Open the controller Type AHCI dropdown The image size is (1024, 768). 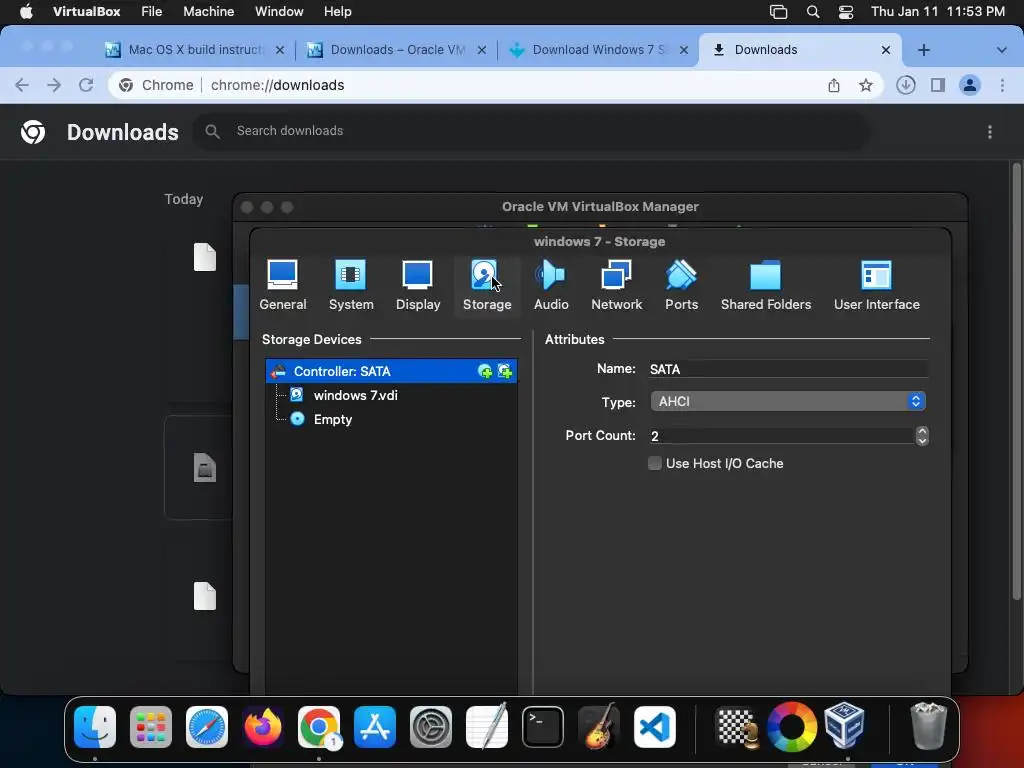coord(788,401)
